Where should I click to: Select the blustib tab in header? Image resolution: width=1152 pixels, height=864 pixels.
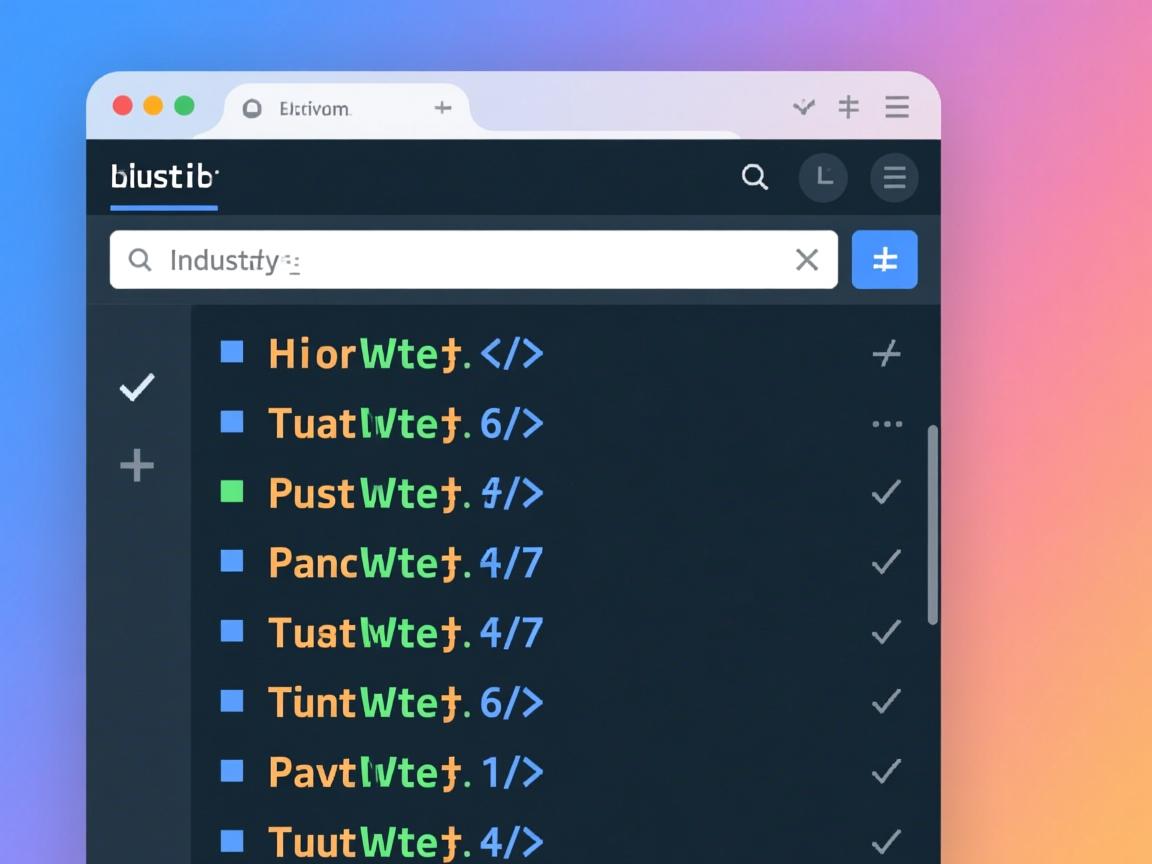pyautogui.click(x=164, y=178)
